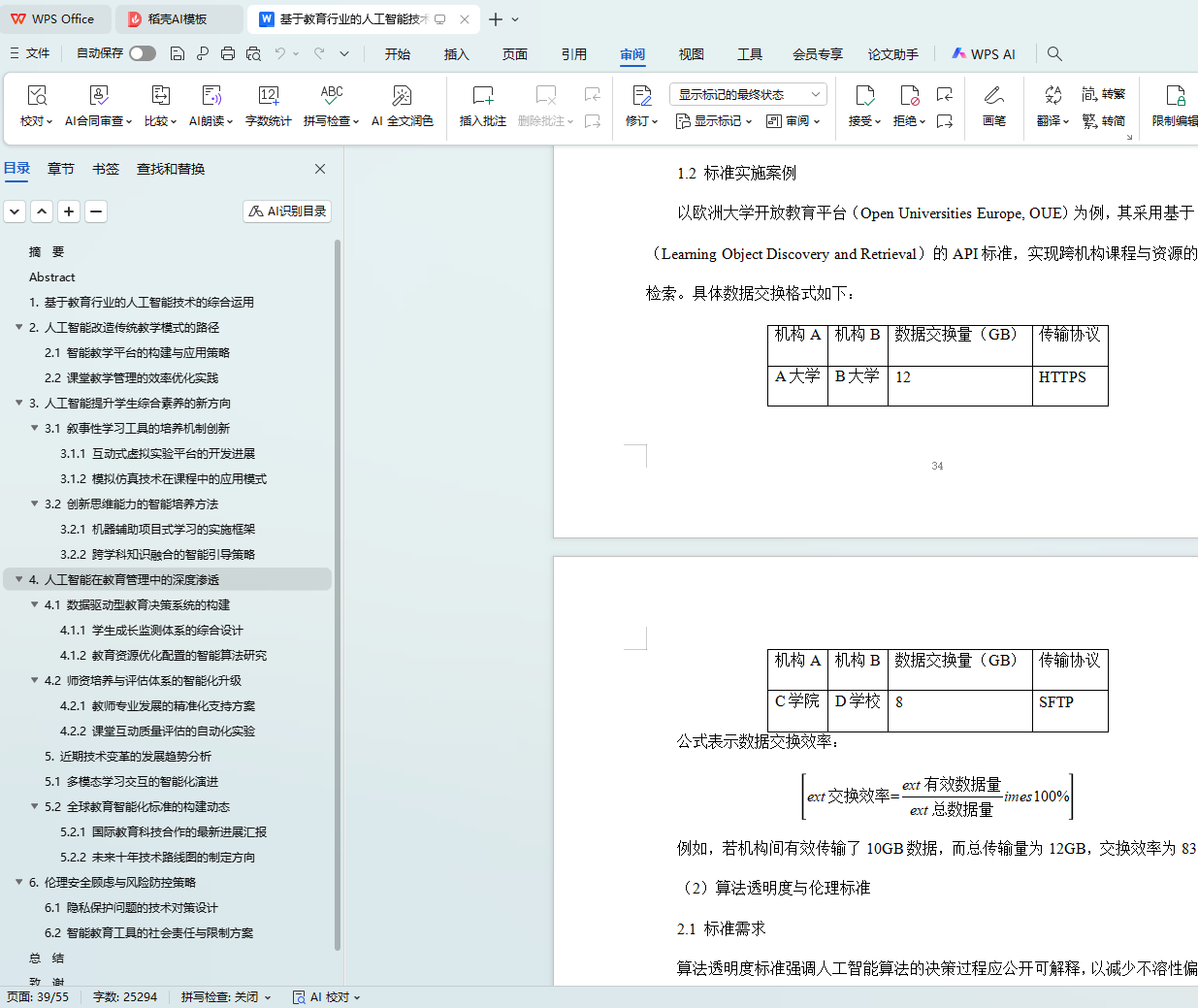This screenshot has width=1198, height=1008.
Task: Click the 字数统计 word count icon
Action: click(268, 96)
